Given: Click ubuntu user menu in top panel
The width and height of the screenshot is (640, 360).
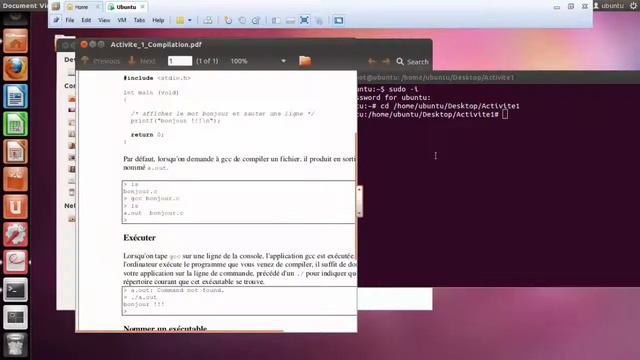Looking at the screenshot, I should click(610, 6).
